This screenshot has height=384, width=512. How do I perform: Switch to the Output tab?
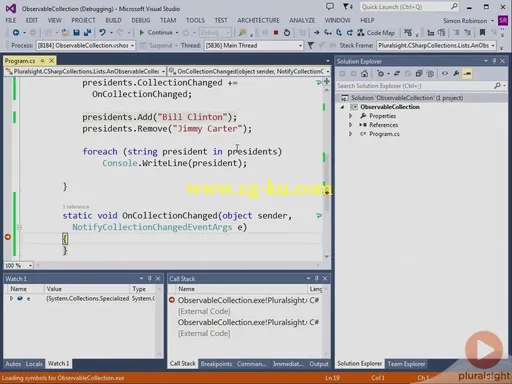(319, 364)
